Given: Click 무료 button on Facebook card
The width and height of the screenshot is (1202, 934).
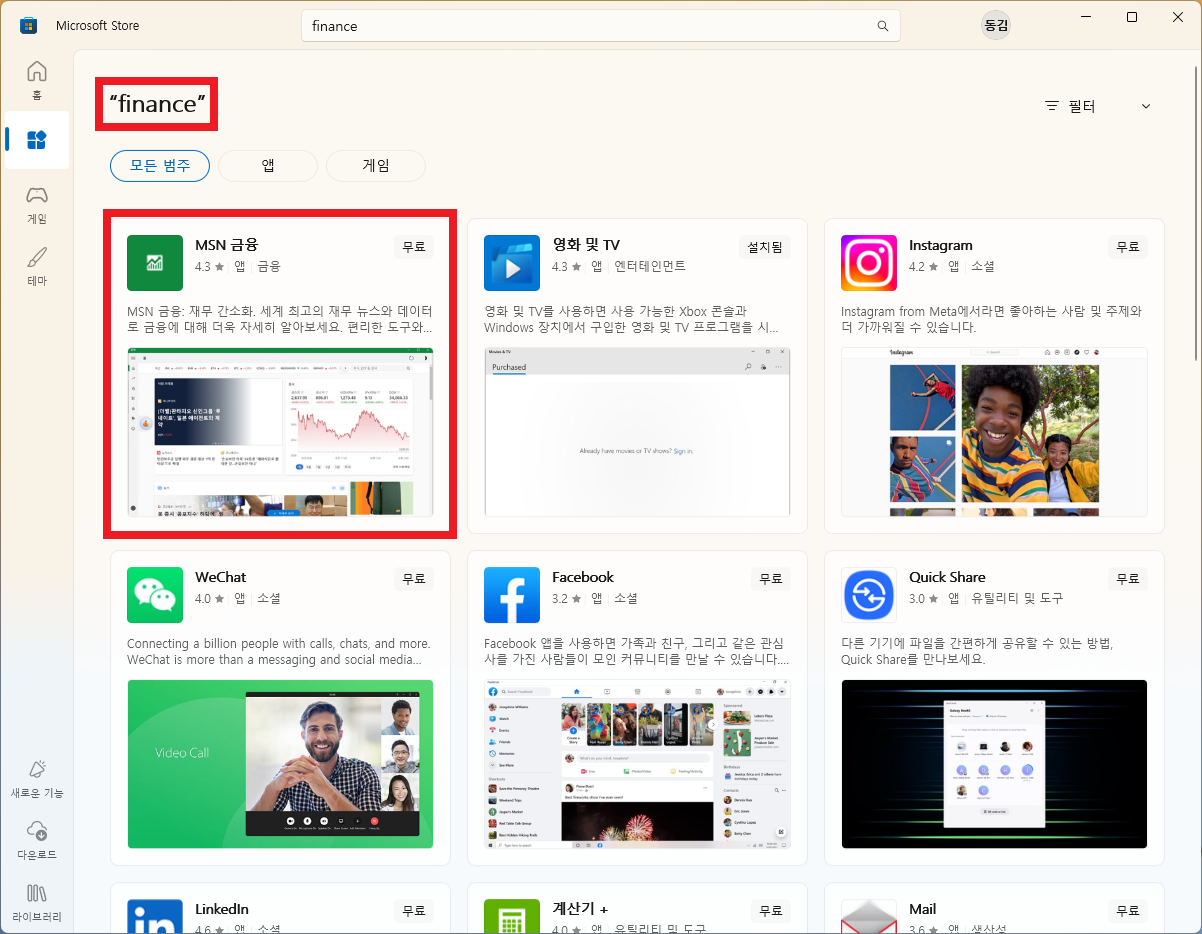Looking at the screenshot, I should 771,578.
